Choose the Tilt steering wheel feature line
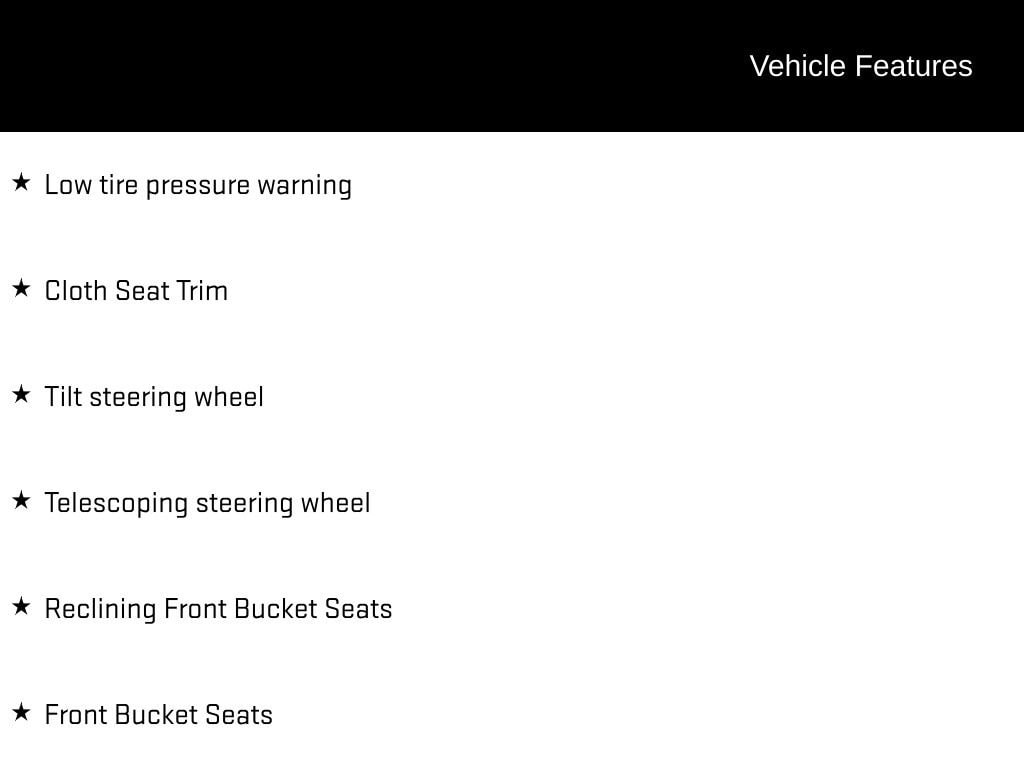Image resolution: width=1024 pixels, height=768 pixels. click(x=154, y=397)
